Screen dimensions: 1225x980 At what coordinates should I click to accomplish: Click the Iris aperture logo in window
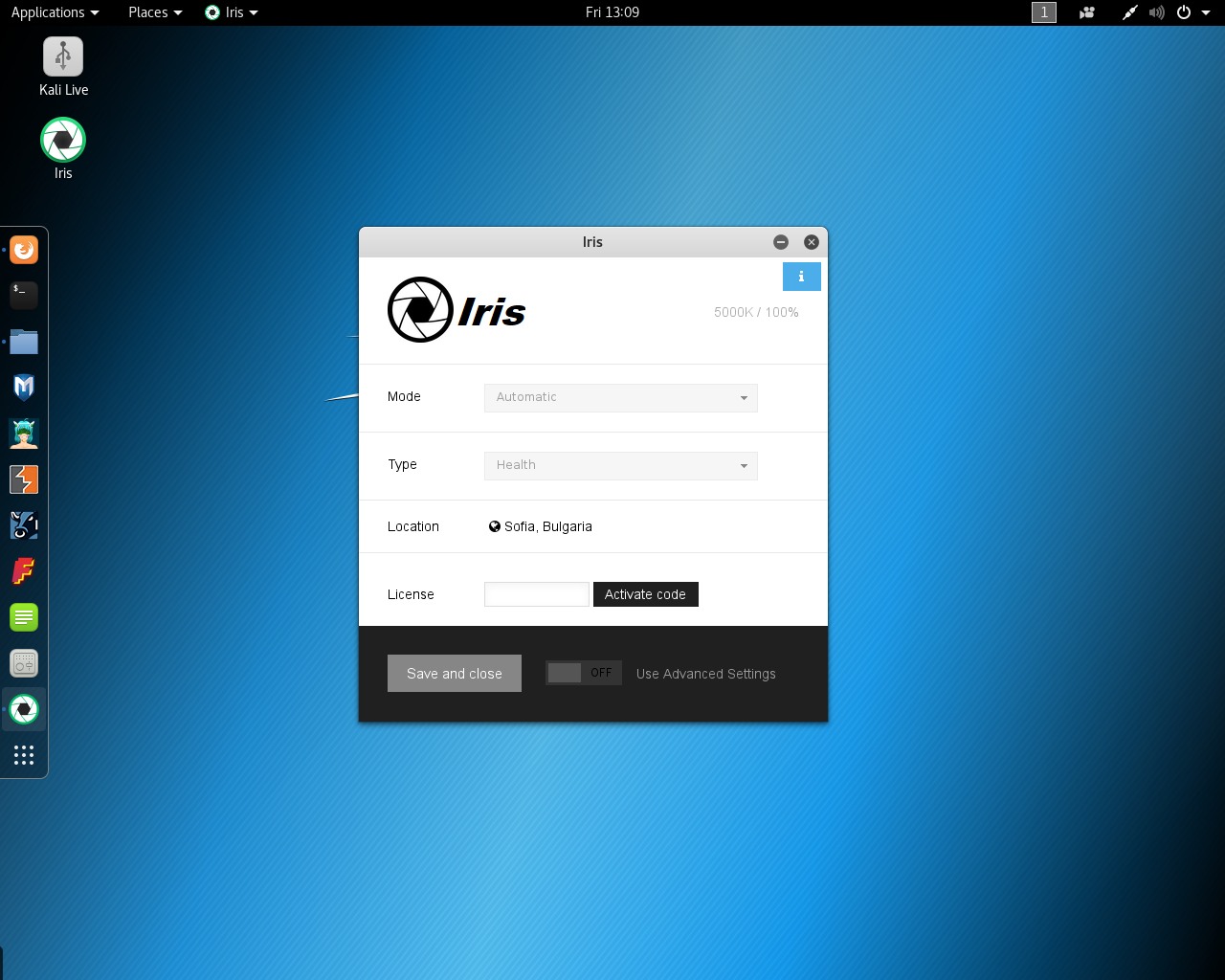[420, 310]
